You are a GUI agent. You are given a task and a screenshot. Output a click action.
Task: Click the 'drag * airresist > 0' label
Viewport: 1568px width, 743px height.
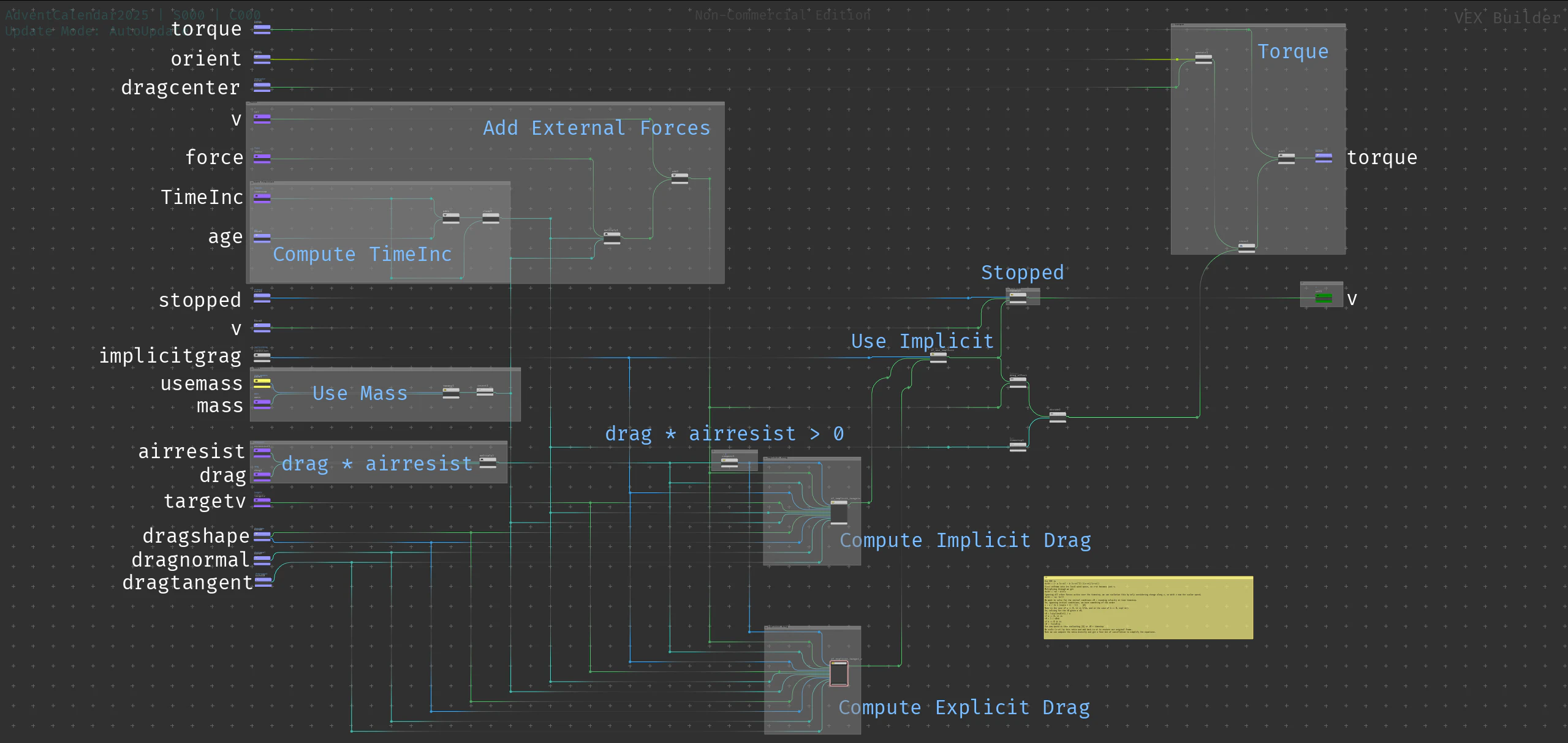(724, 434)
